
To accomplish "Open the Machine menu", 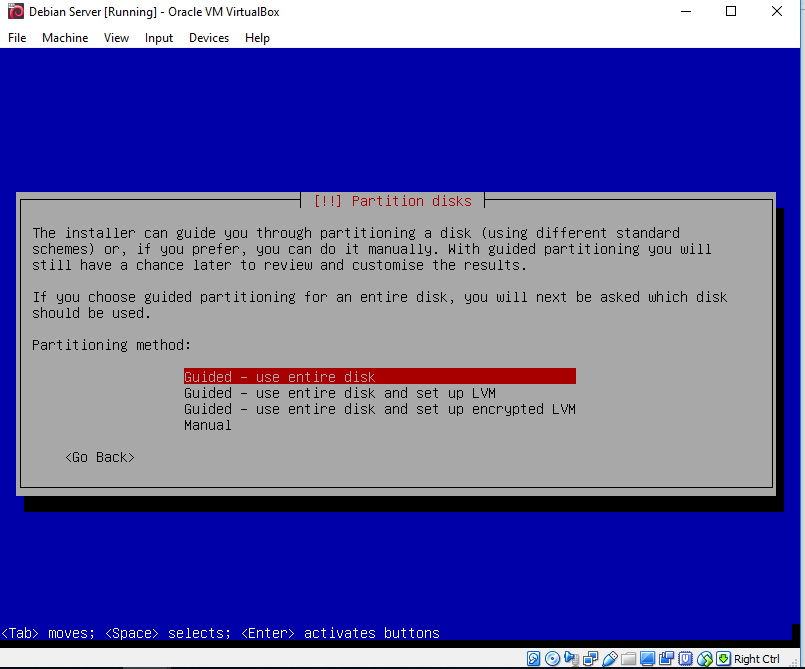I will click(x=65, y=38).
